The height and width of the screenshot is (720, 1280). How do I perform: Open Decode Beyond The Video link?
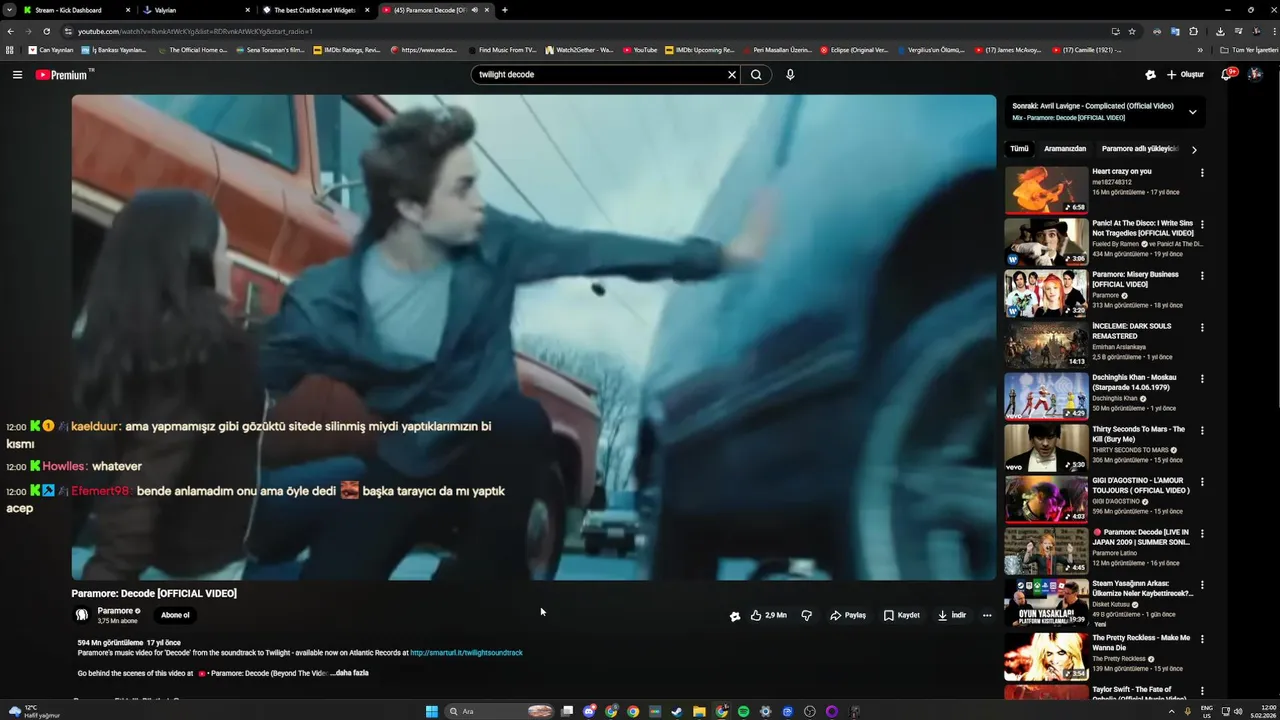[263, 673]
